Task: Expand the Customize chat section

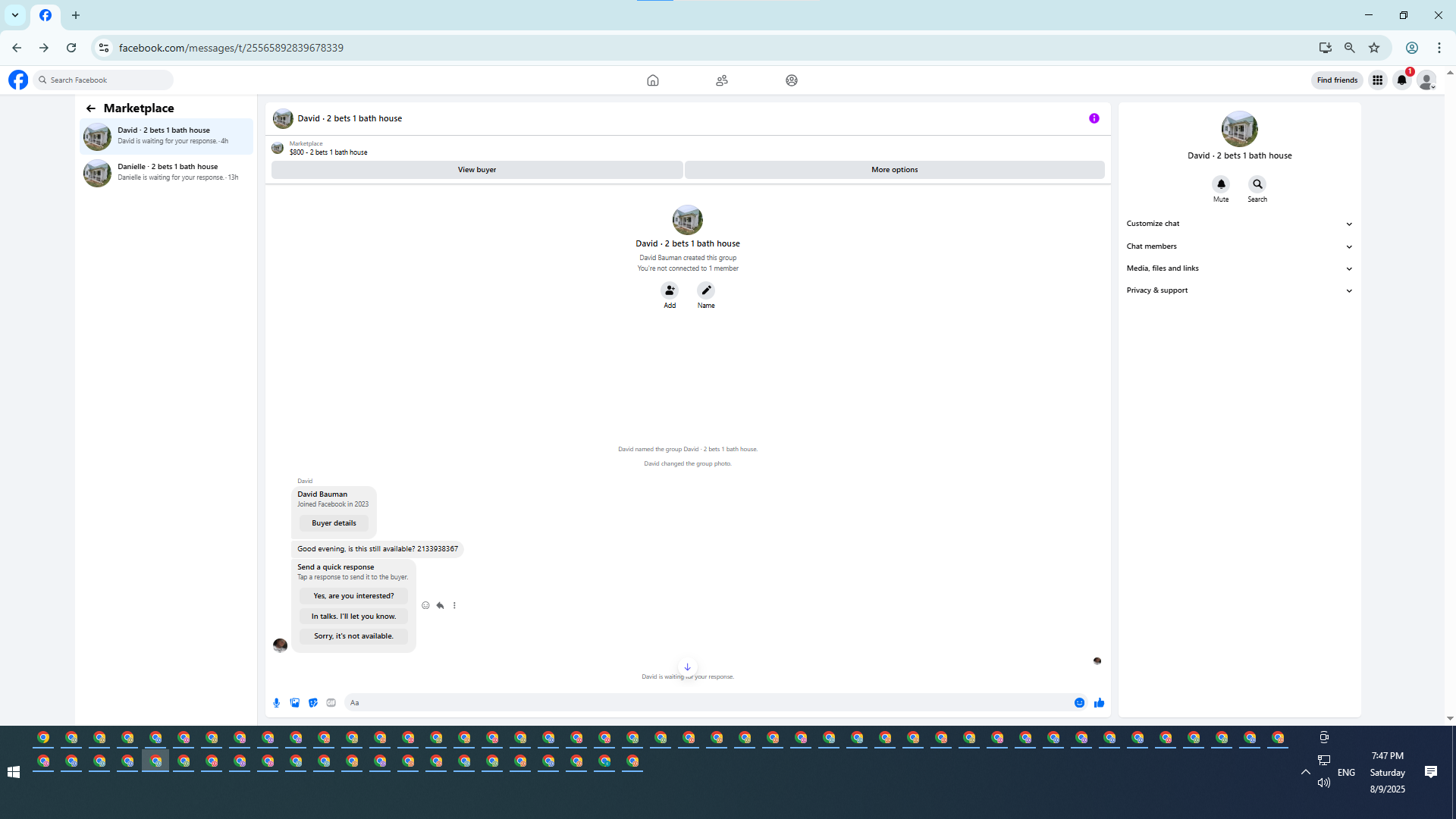Action: pos(1239,224)
